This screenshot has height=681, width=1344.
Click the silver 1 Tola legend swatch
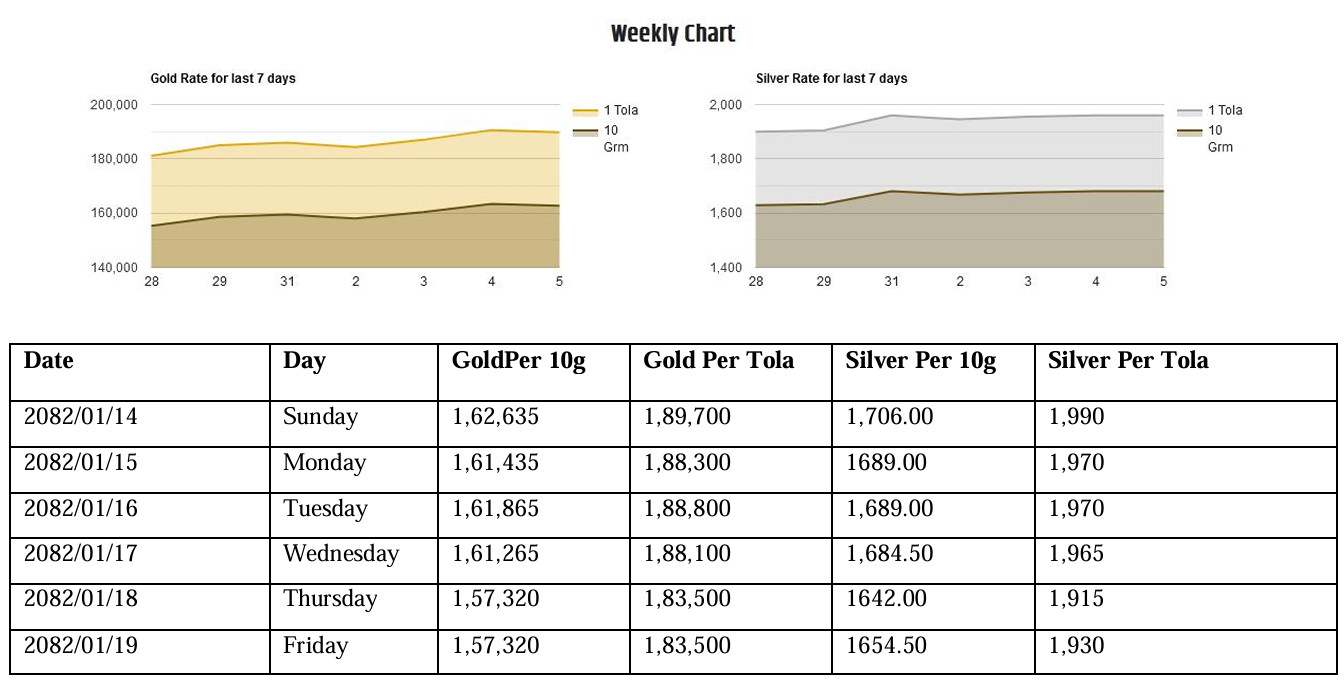pos(1189,111)
